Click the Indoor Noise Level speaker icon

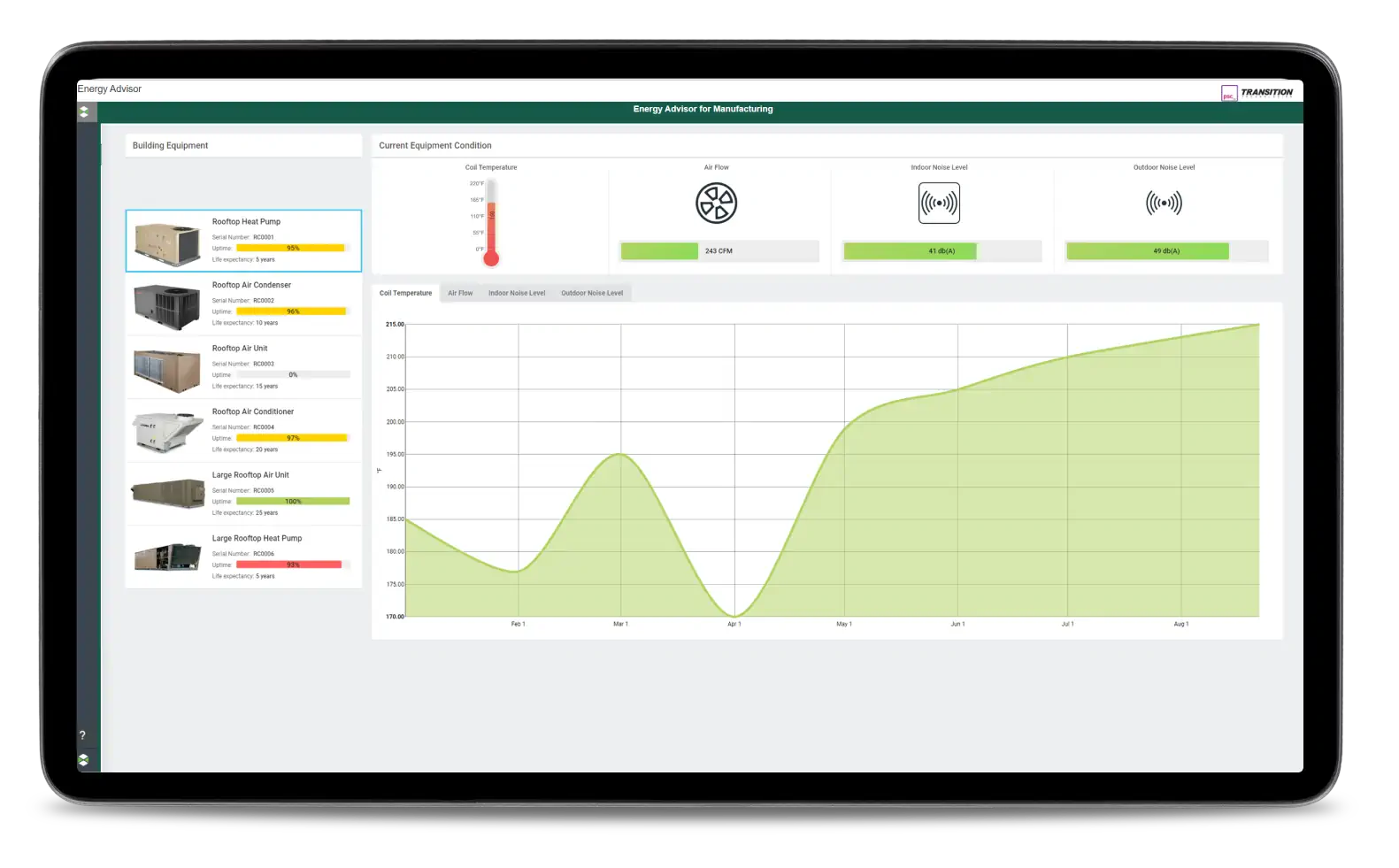[939, 204]
